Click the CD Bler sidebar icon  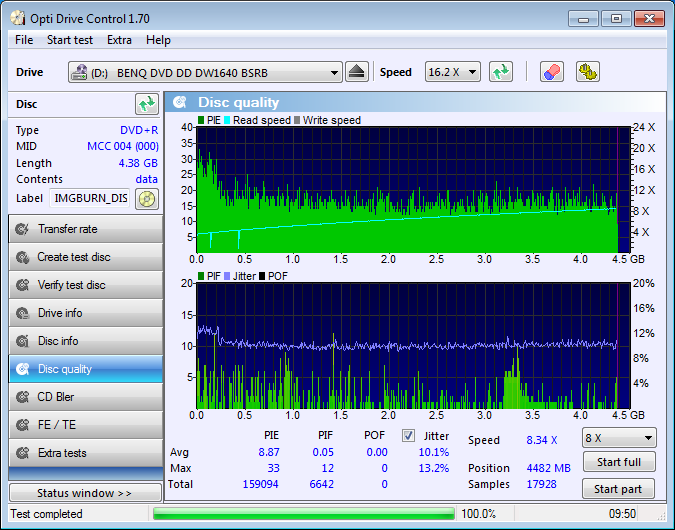click(x=22, y=397)
